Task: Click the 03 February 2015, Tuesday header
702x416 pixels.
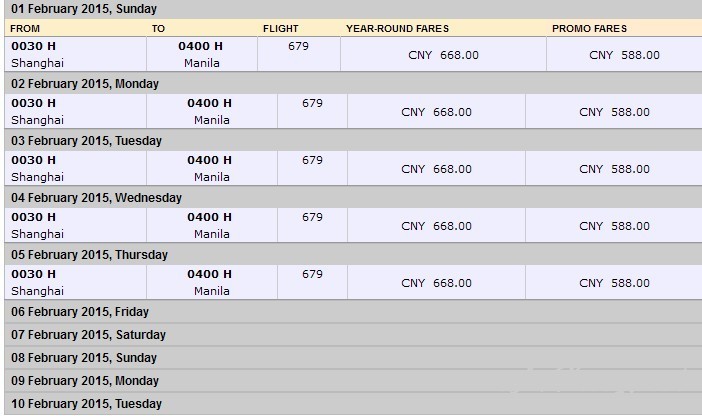Action: coord(353,140)
